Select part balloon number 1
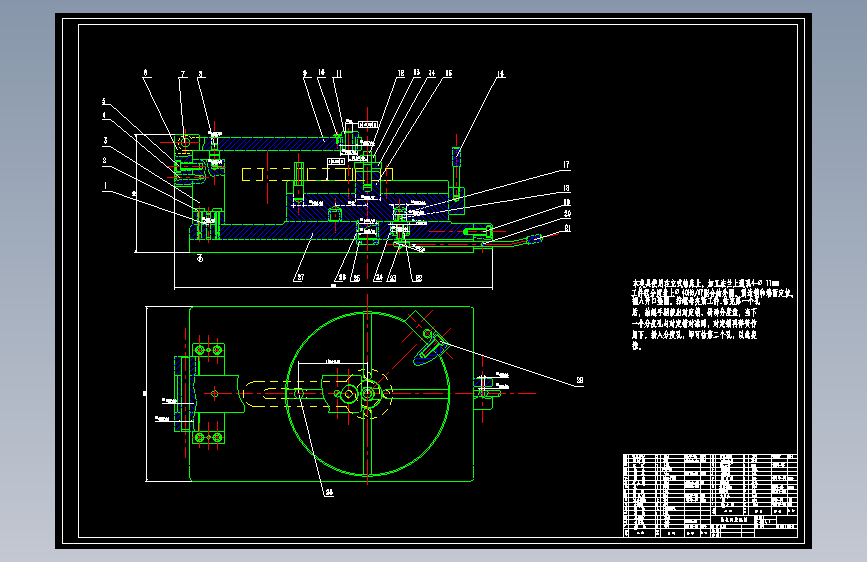This screenshot has width=867, height=562. tap(105, 187)
